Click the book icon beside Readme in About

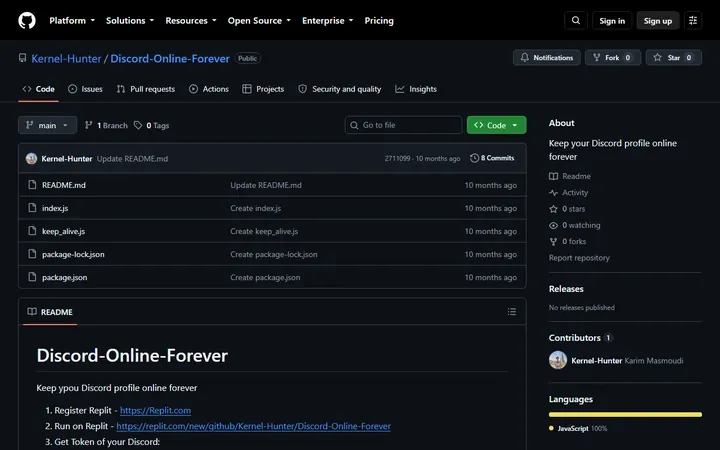click(x=553, y=176)
